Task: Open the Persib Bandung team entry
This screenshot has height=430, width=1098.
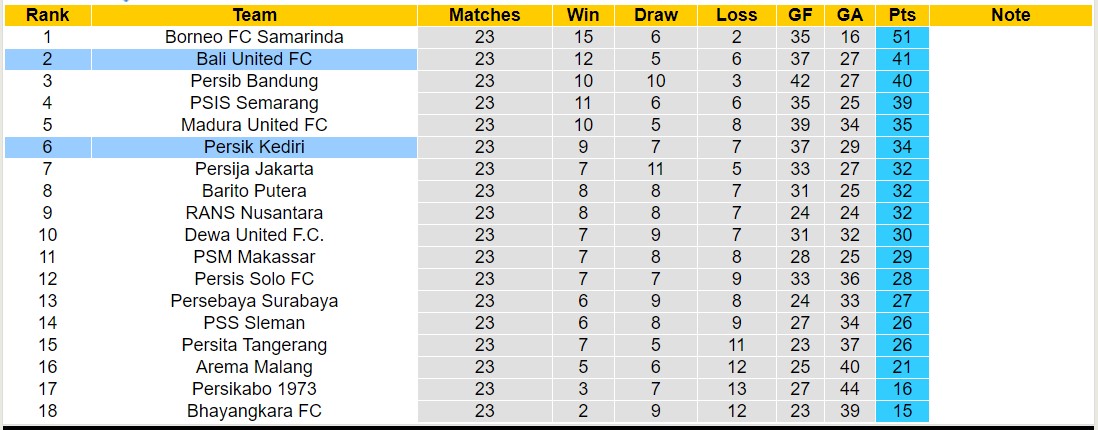Action: pos(254,81)
